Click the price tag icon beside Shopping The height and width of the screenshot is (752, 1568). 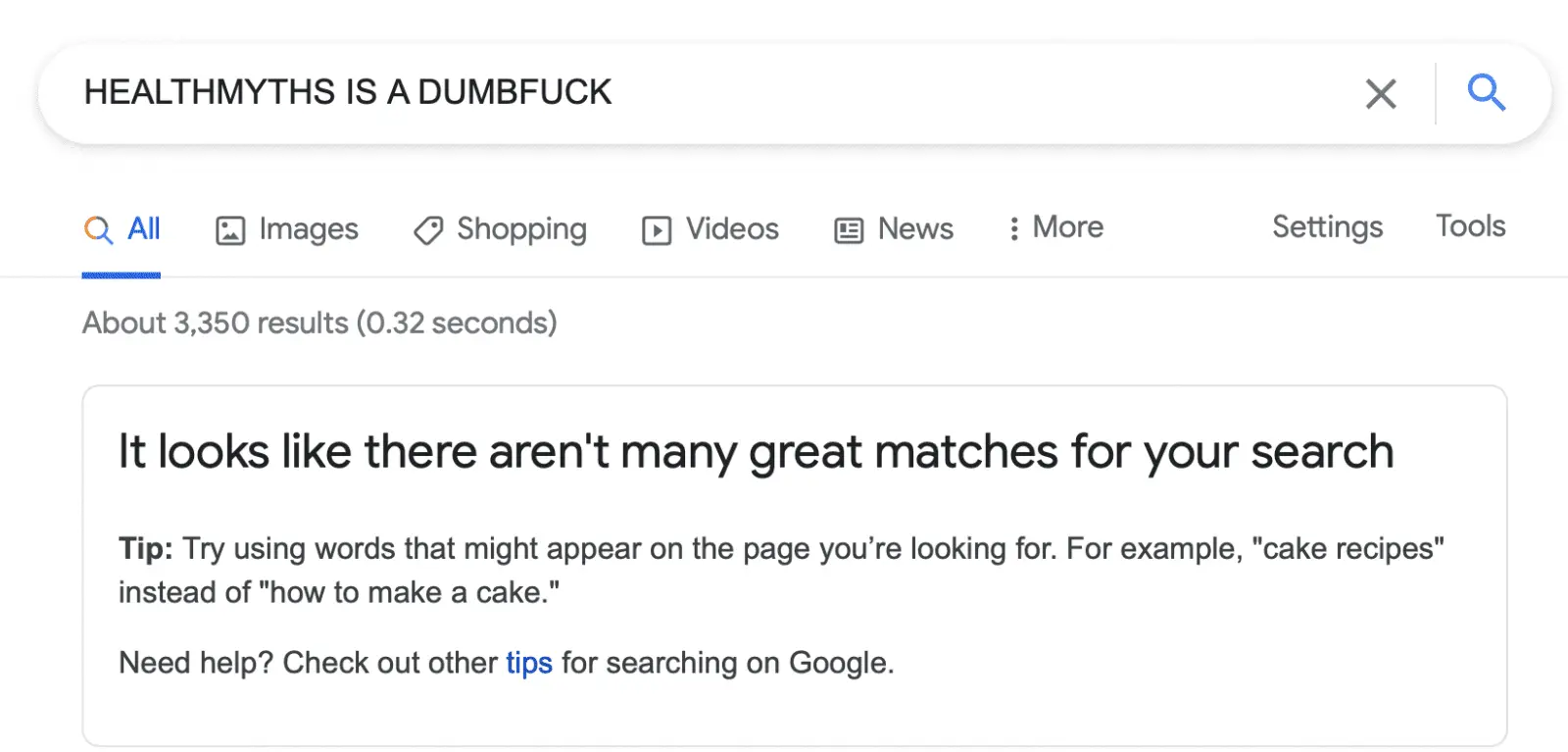[x=428, y=230]
